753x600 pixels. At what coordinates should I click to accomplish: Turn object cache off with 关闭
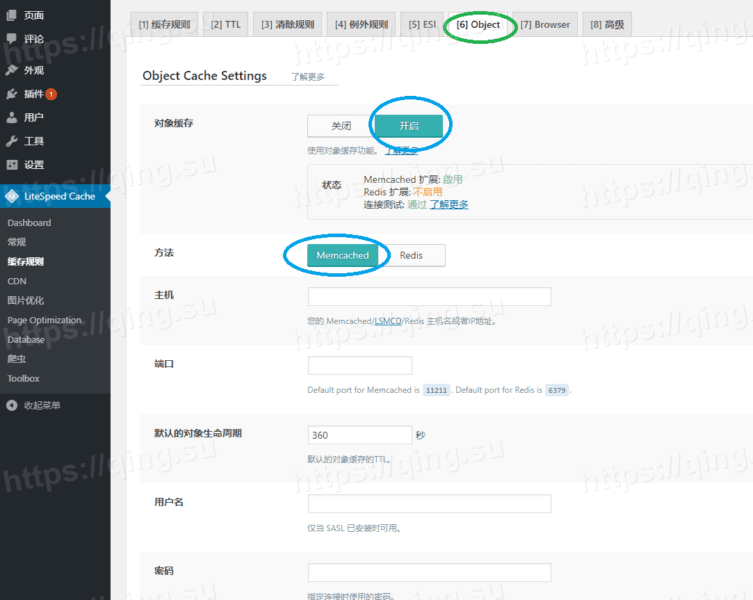point(341,126)
